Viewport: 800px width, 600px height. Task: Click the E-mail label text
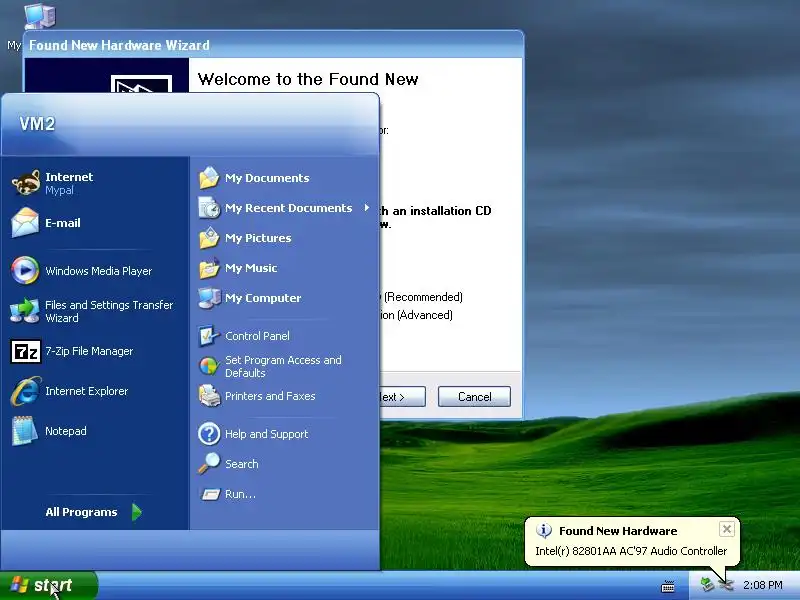63,223
